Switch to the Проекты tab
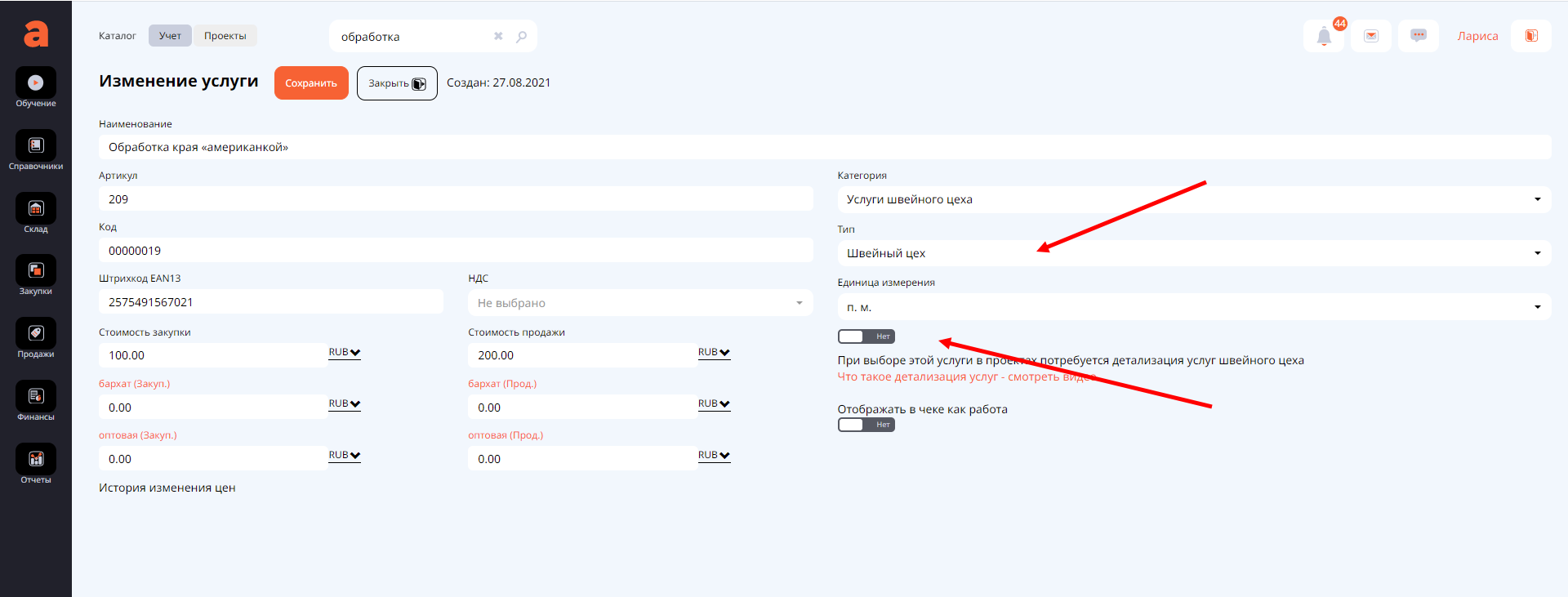Screen dimensions: 1568x597 pos(225,36)
